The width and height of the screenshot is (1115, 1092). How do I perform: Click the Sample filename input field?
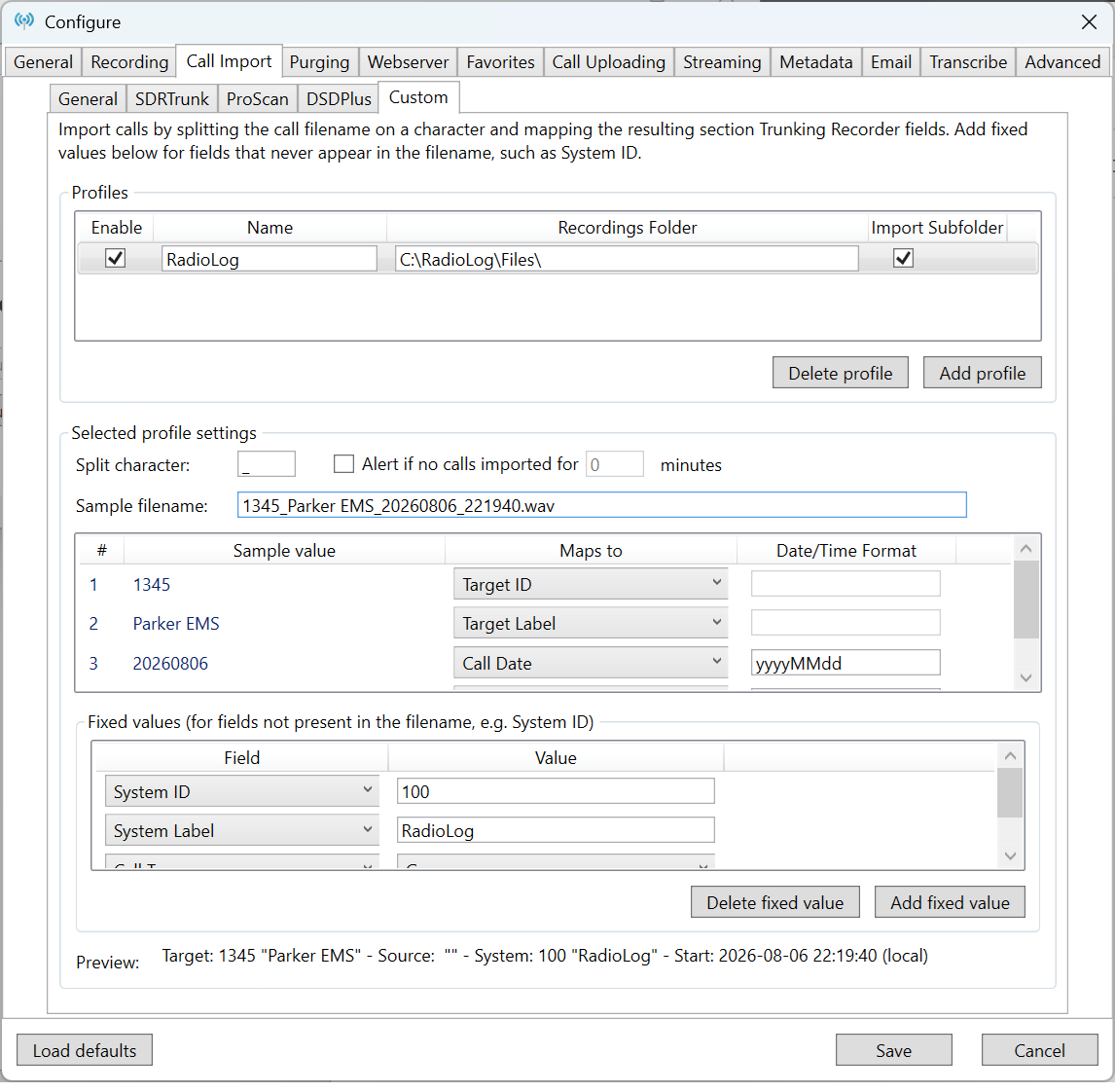coord(601,505)
